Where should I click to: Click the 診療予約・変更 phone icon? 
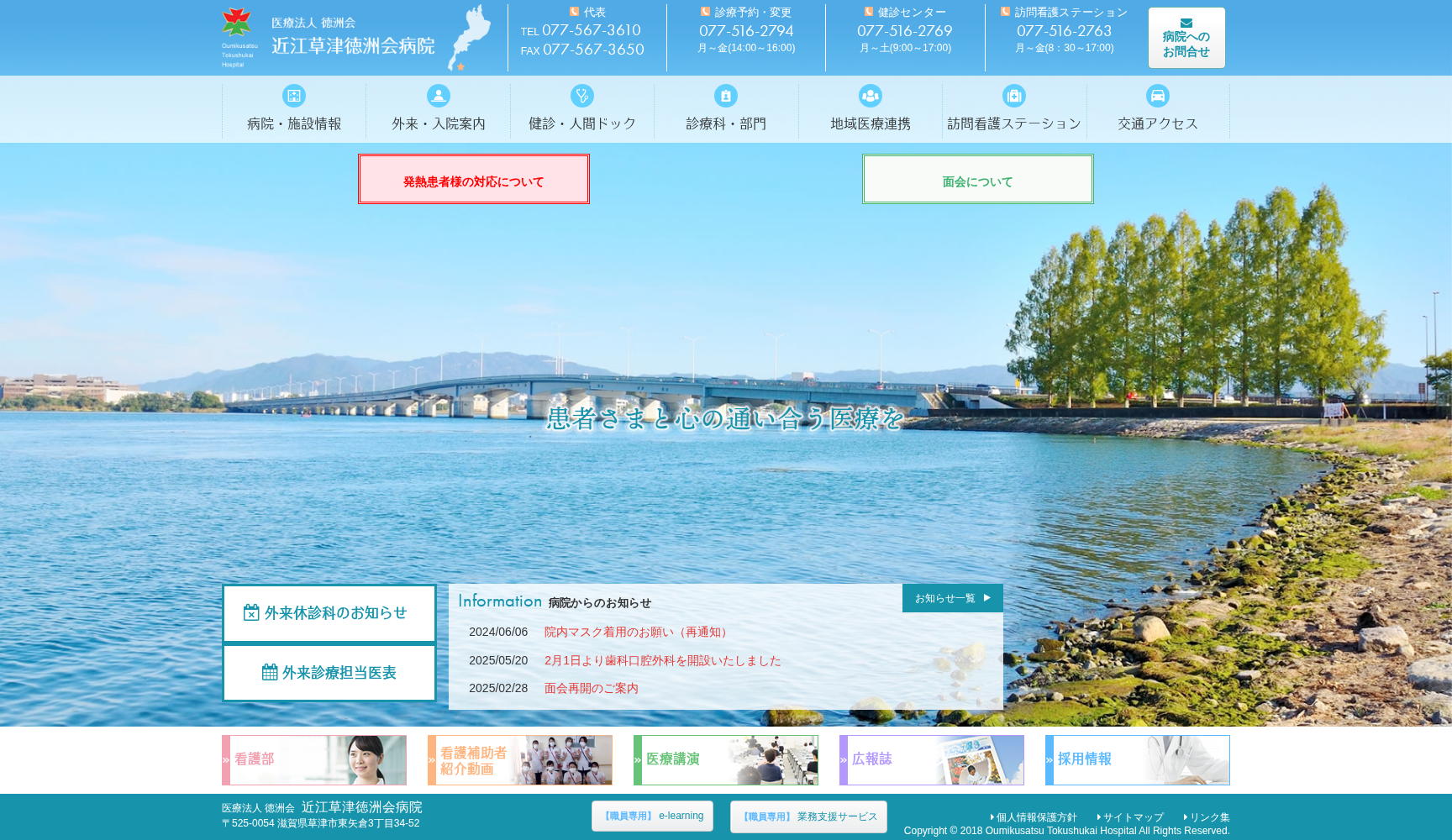[x=702, y=11]
